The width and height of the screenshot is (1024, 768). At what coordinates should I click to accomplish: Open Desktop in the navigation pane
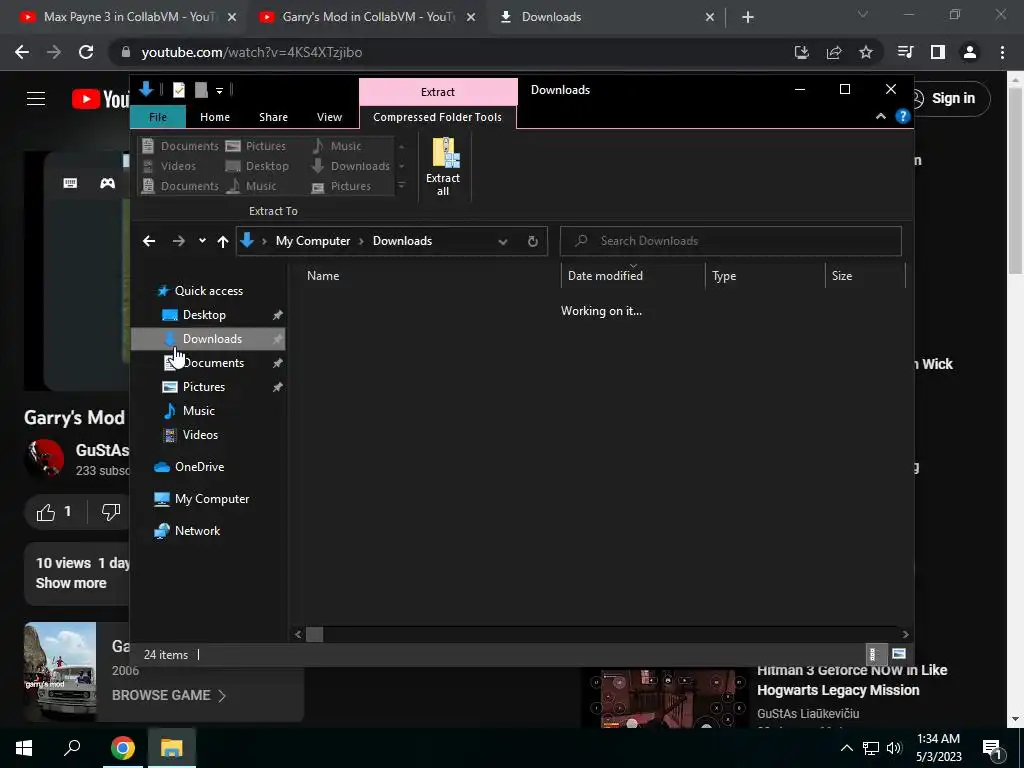(x=204, y=315)
